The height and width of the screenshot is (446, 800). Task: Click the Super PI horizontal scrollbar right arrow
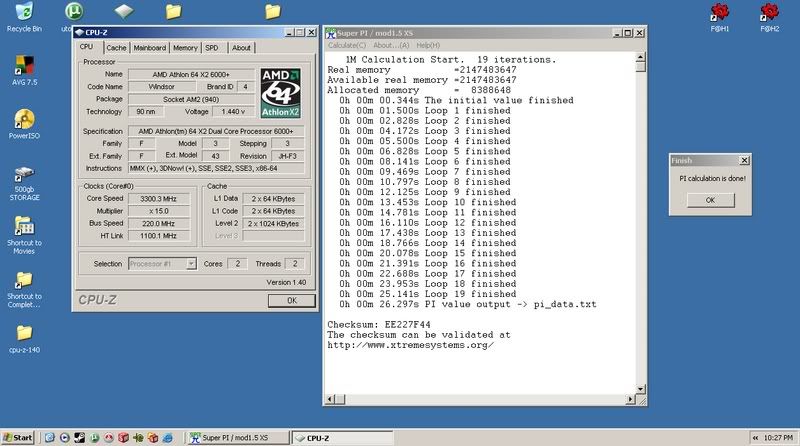pos(631,400)
